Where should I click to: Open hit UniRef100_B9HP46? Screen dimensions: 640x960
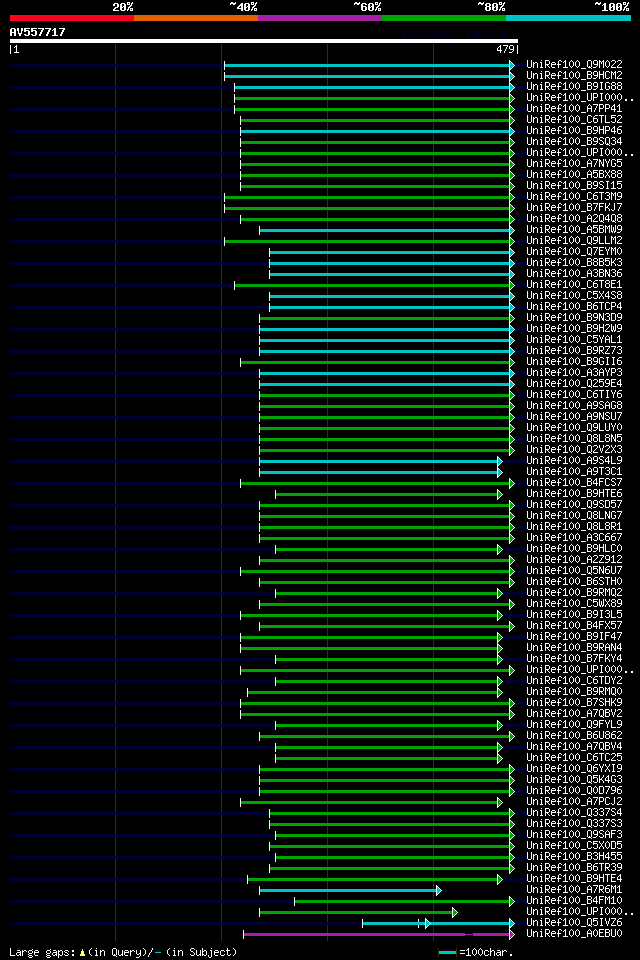click(574, 130)
